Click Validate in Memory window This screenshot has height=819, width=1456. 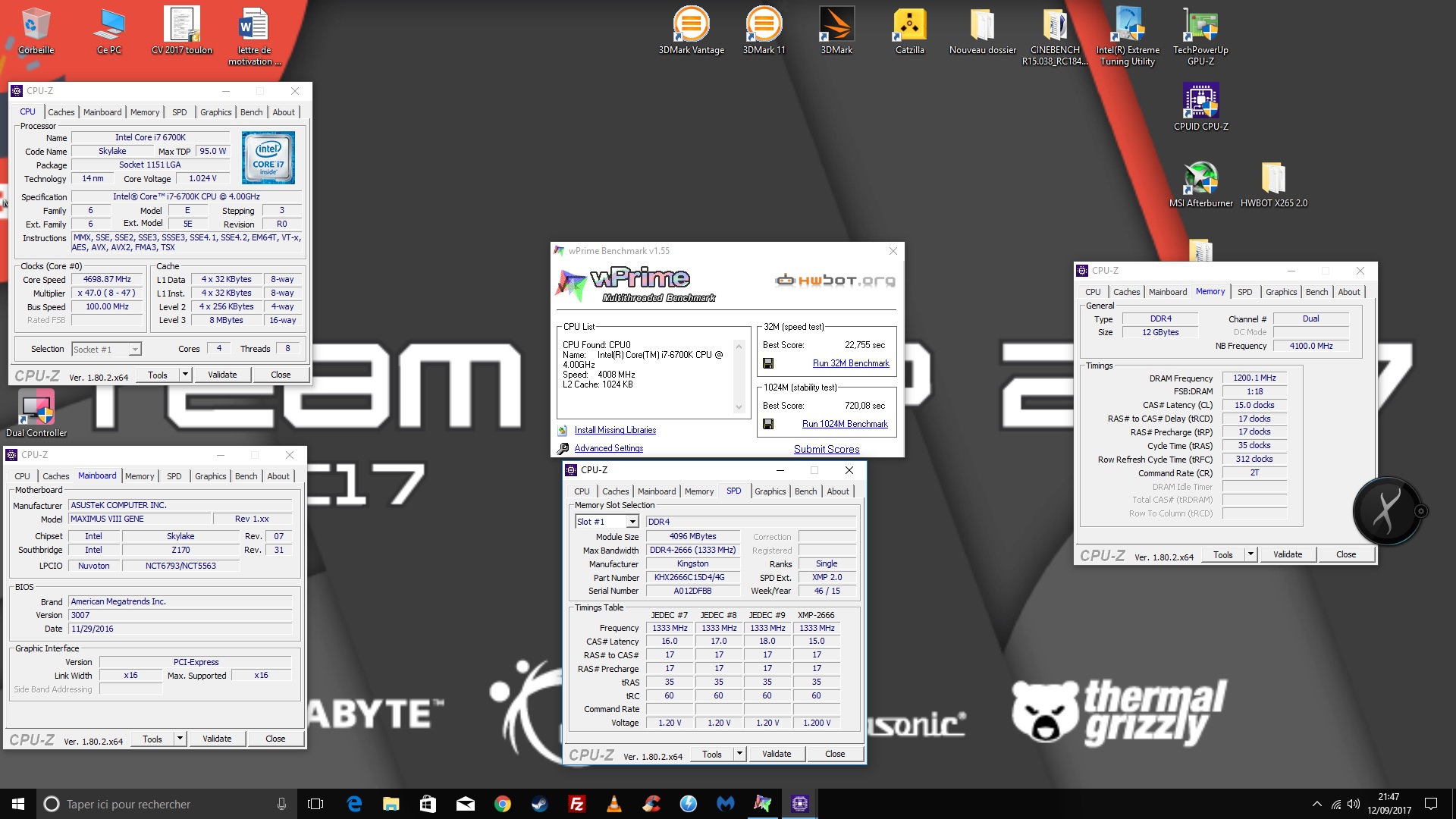tap(1288, 554)
